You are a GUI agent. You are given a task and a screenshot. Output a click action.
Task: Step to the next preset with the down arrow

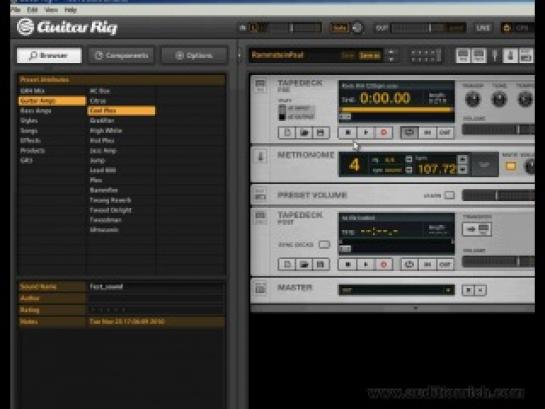(x=391, y=59)
